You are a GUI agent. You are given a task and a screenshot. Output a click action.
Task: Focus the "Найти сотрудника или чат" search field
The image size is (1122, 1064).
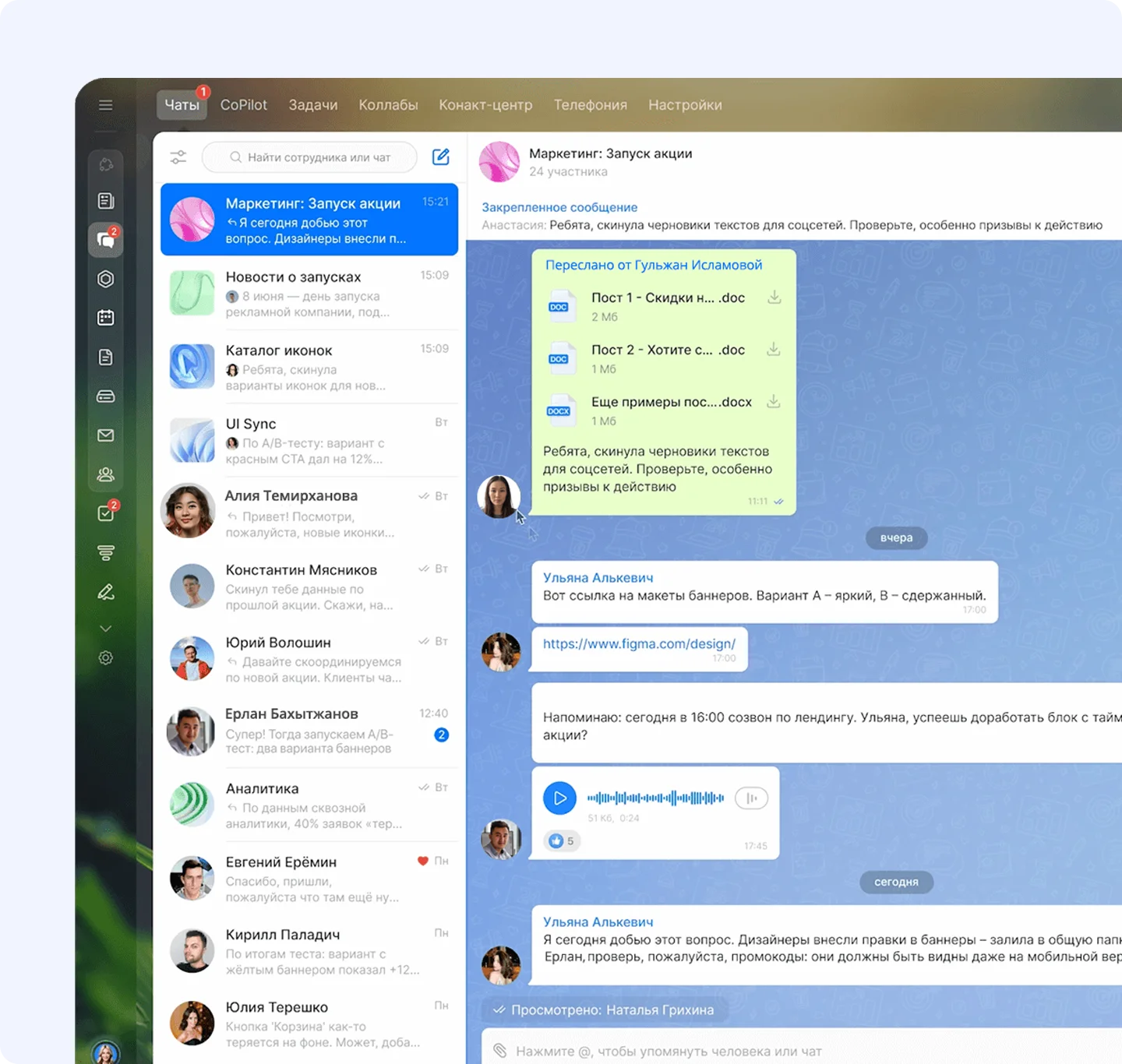tap(309, 157)
